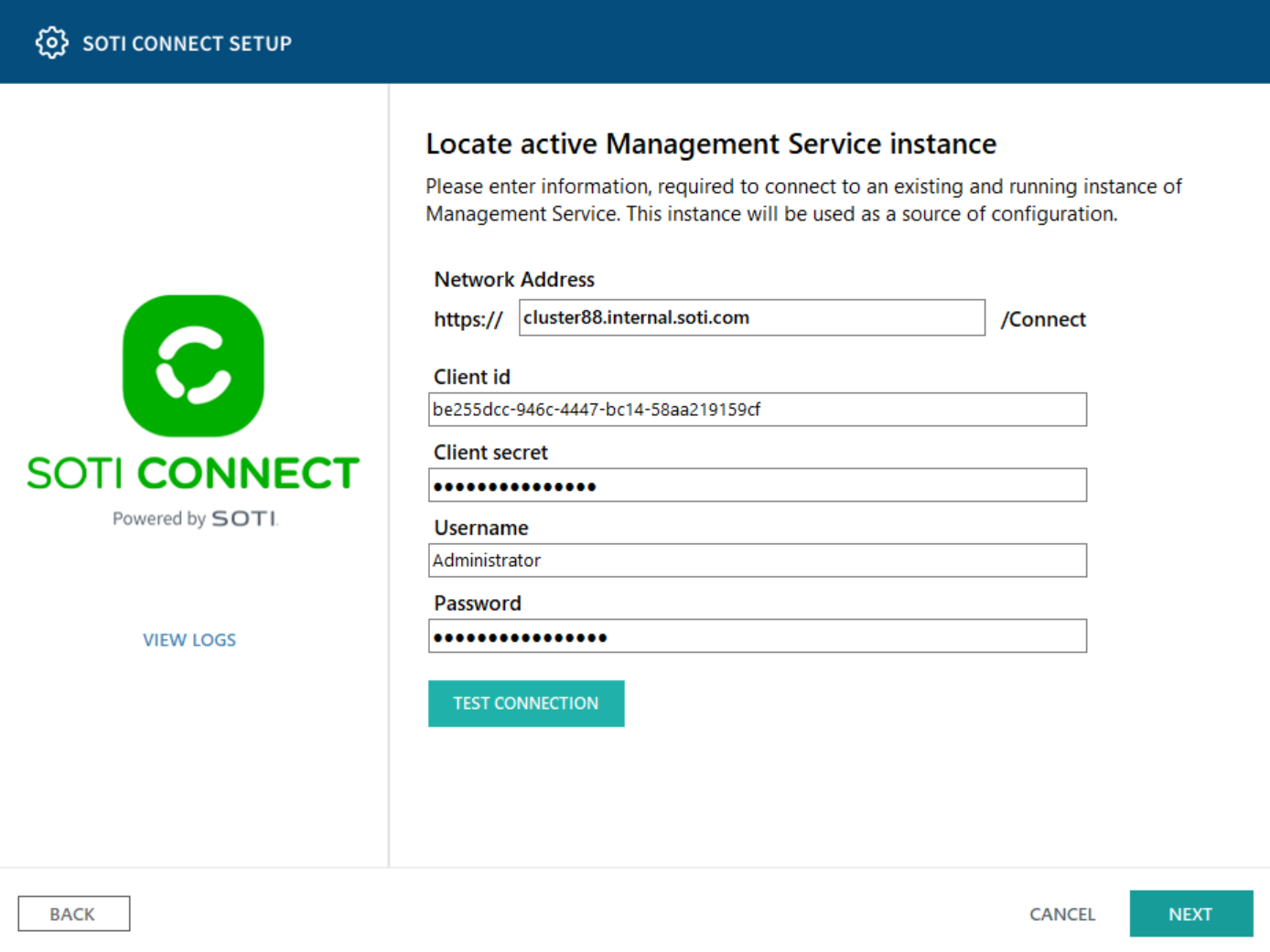
Task: Cancel the setup with CANCEL
Action: coord(1062,915)
